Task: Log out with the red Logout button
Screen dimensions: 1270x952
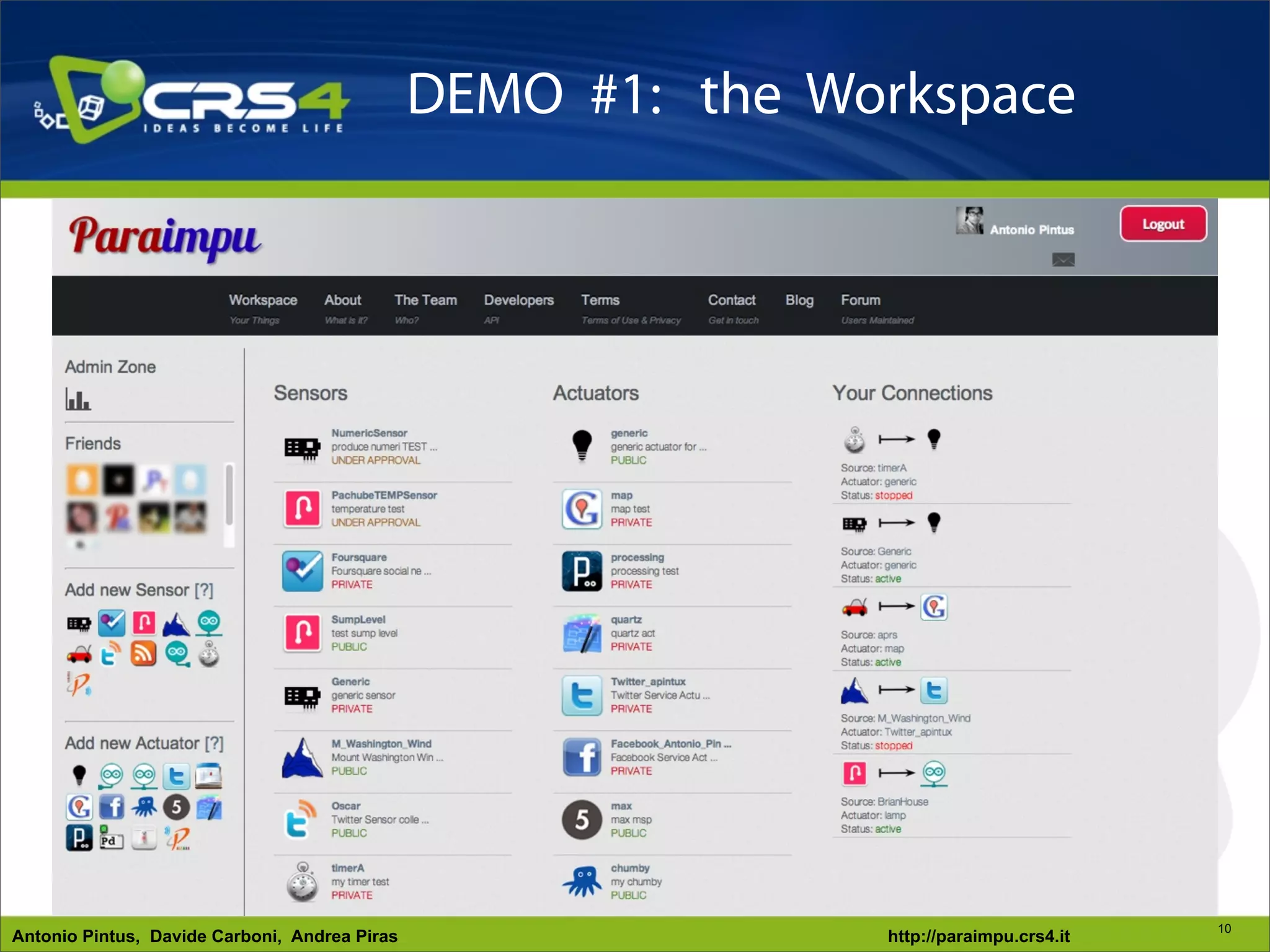Action: point(1163,224)
